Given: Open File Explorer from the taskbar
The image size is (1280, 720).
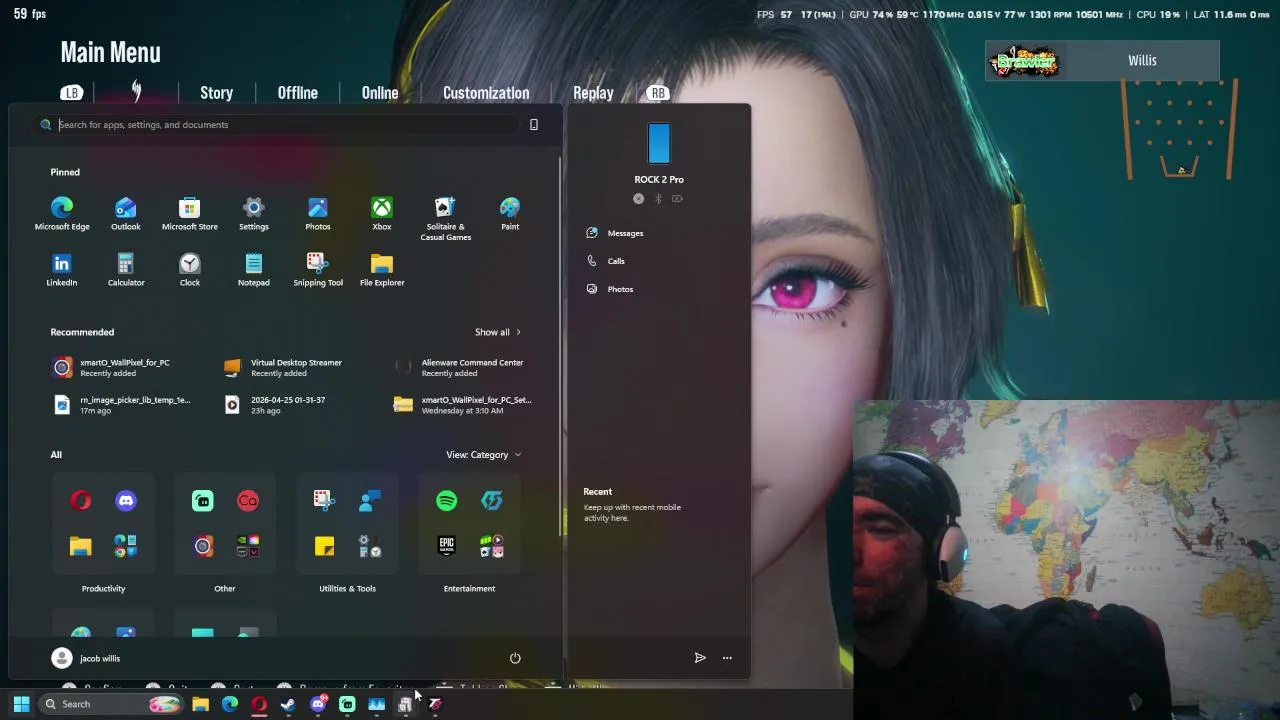Looking at the screenshot, I should pyautogui.click(x=201, y=704).
